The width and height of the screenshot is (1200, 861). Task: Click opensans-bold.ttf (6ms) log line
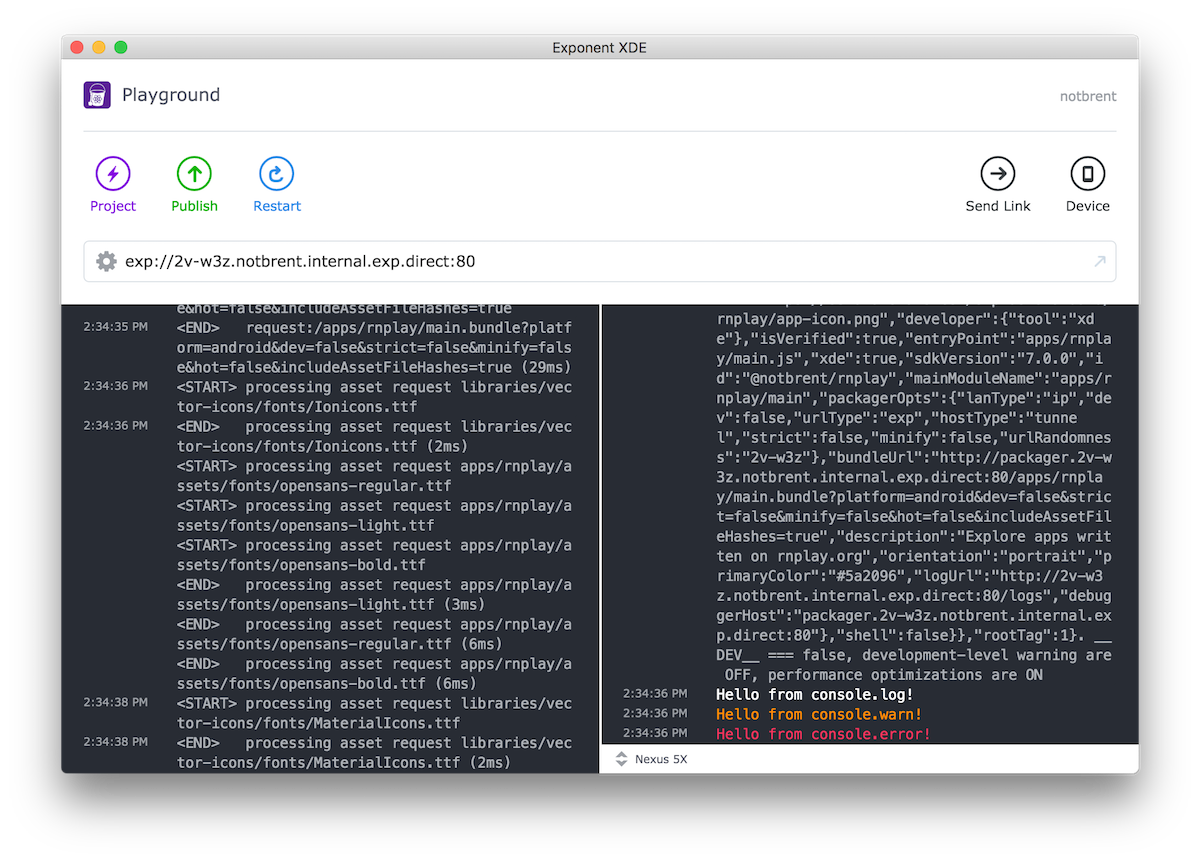[375, 674]
